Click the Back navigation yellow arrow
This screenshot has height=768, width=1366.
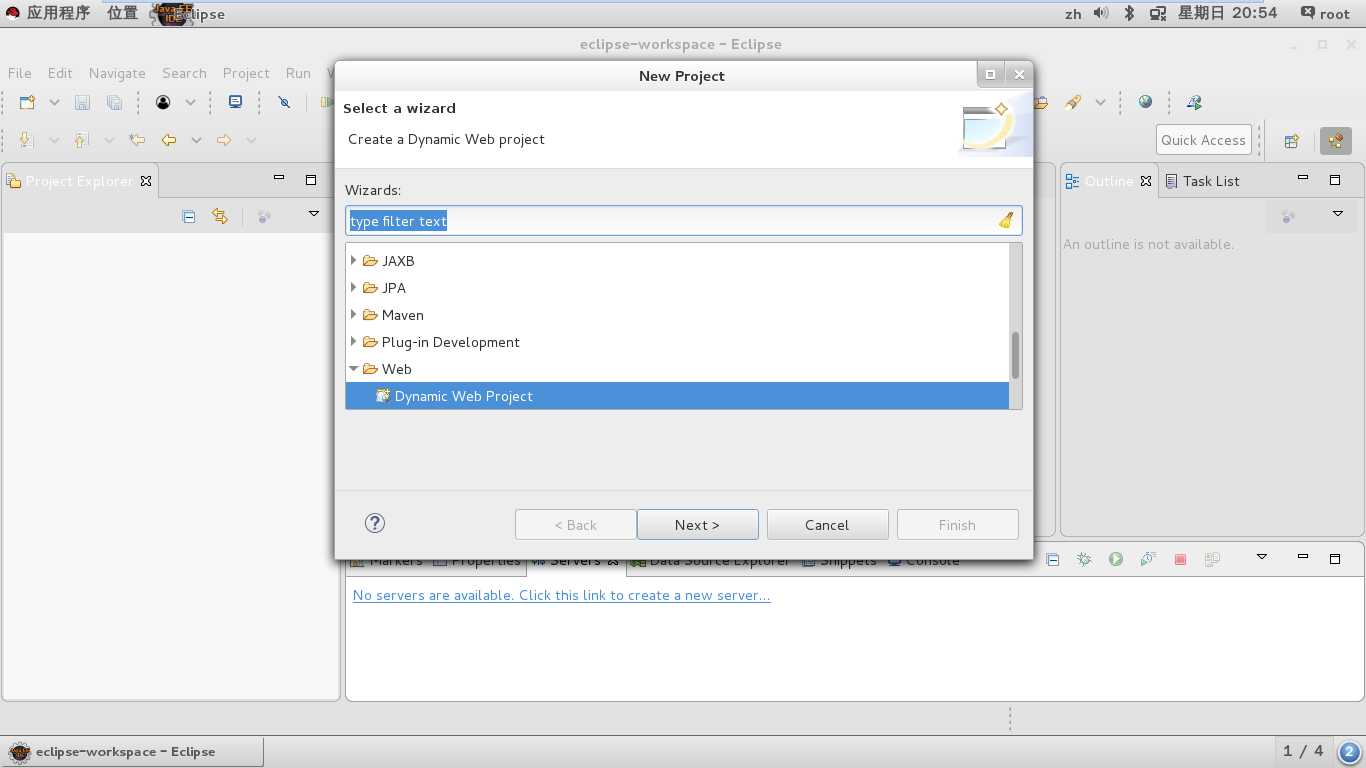click(x=169, y=140)
